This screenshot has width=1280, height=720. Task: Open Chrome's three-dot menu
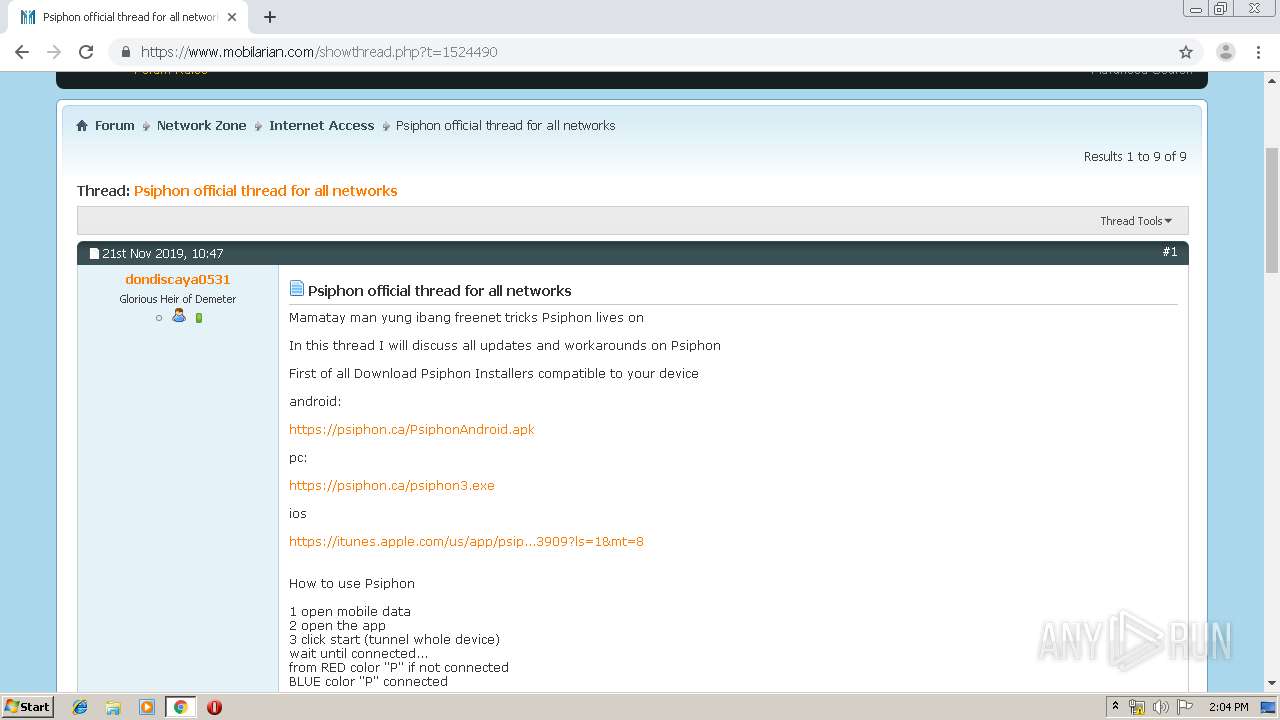point(1258,52)
